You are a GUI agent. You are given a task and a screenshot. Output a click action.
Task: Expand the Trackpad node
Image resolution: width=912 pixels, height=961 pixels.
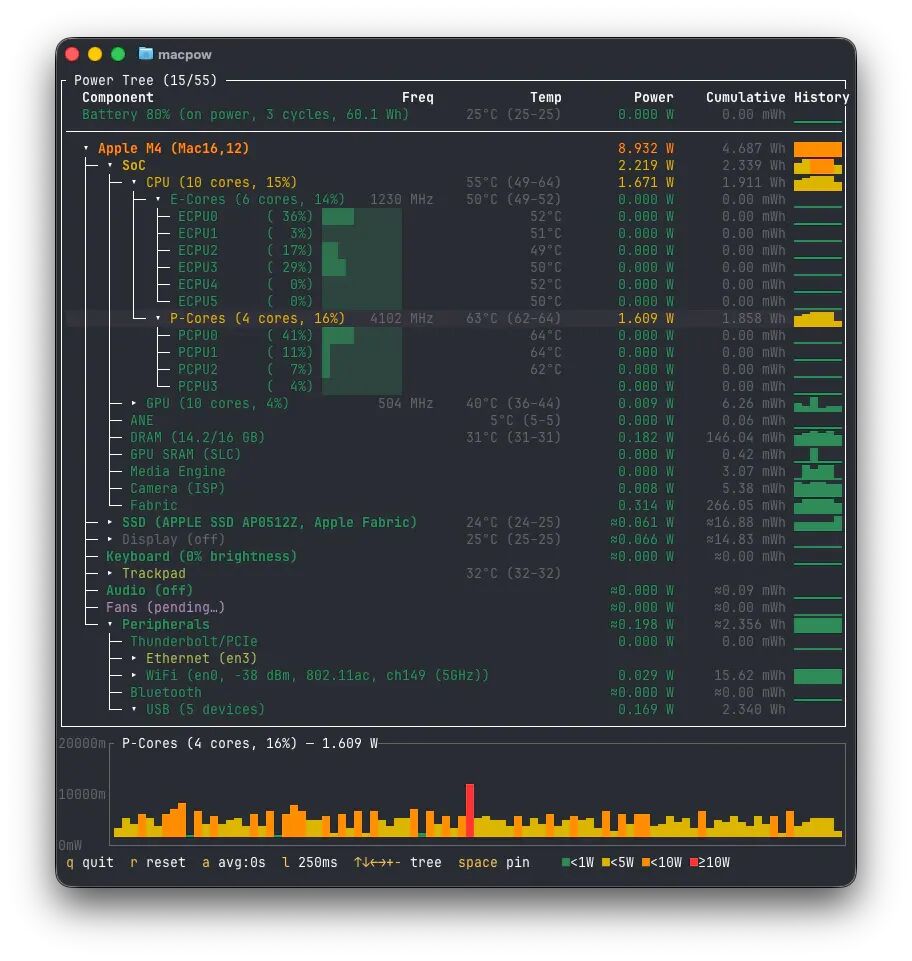110,574
